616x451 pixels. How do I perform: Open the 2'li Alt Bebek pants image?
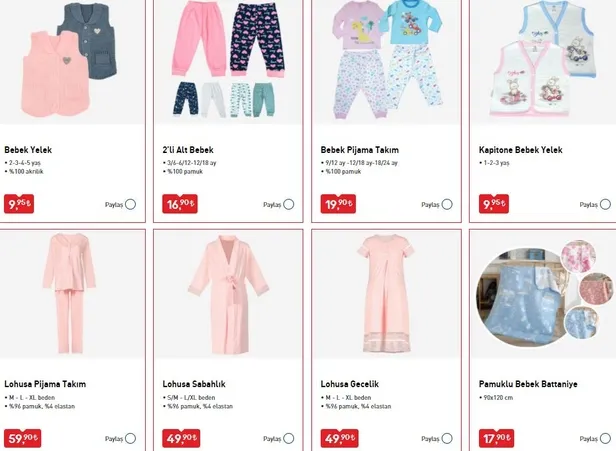tap(228, 61)
